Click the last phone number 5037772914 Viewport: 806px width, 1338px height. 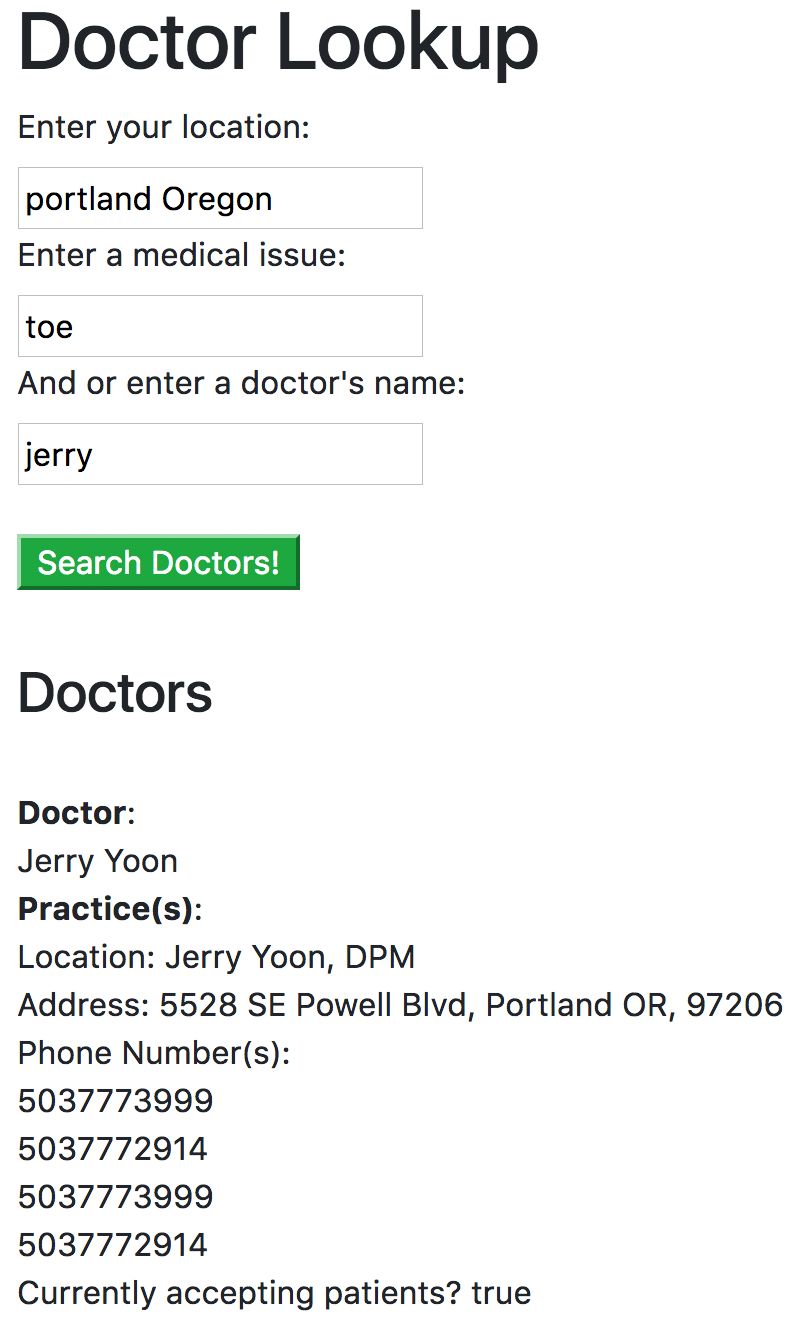pyautogui.click(x=112, y=1244)
